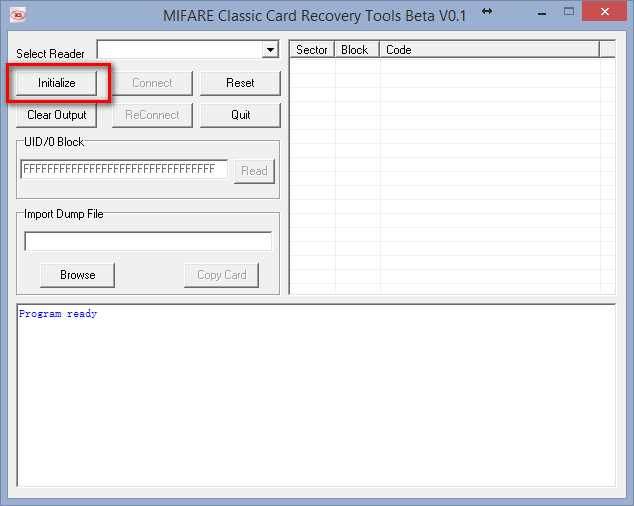
Task: Clear the output log
Action: click(57, 115)
